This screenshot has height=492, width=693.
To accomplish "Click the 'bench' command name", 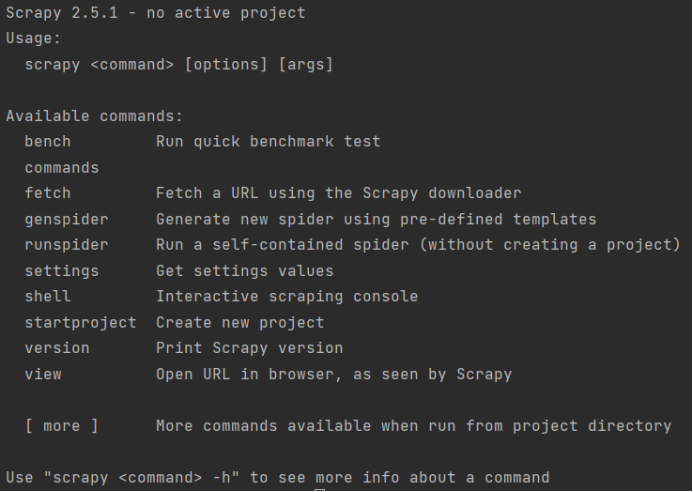I will tap(48, 142).
